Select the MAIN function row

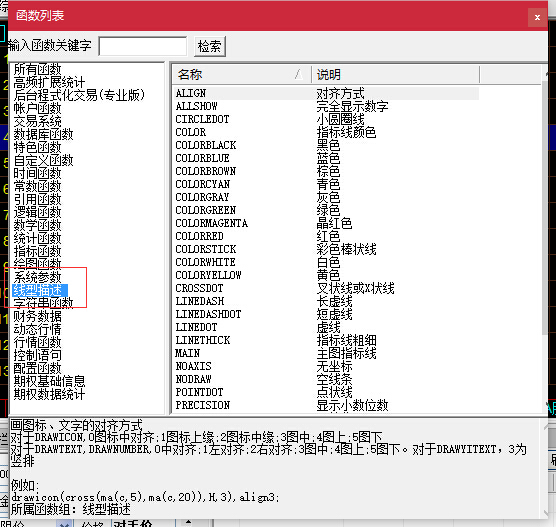[326, 353]
